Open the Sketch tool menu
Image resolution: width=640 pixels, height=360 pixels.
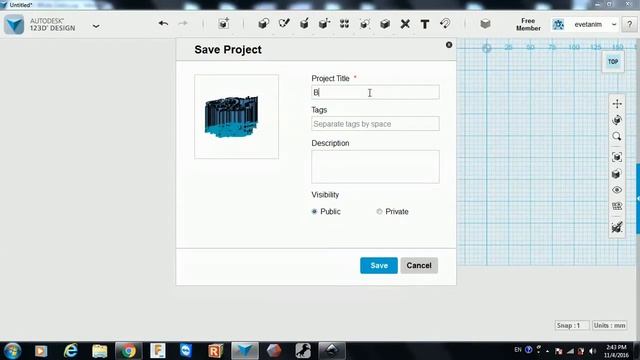tap(284, 24)
